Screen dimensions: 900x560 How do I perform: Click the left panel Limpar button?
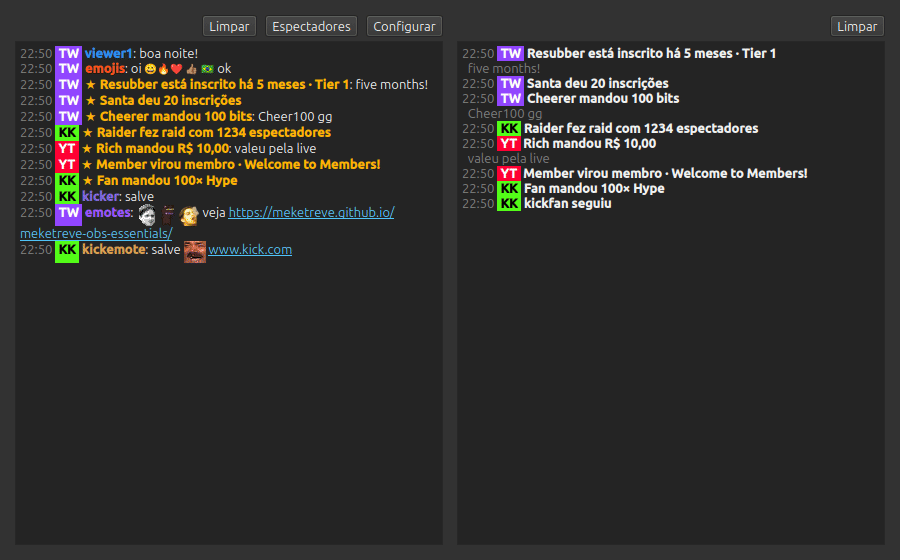pyautogui.click(x=229, y=26)
